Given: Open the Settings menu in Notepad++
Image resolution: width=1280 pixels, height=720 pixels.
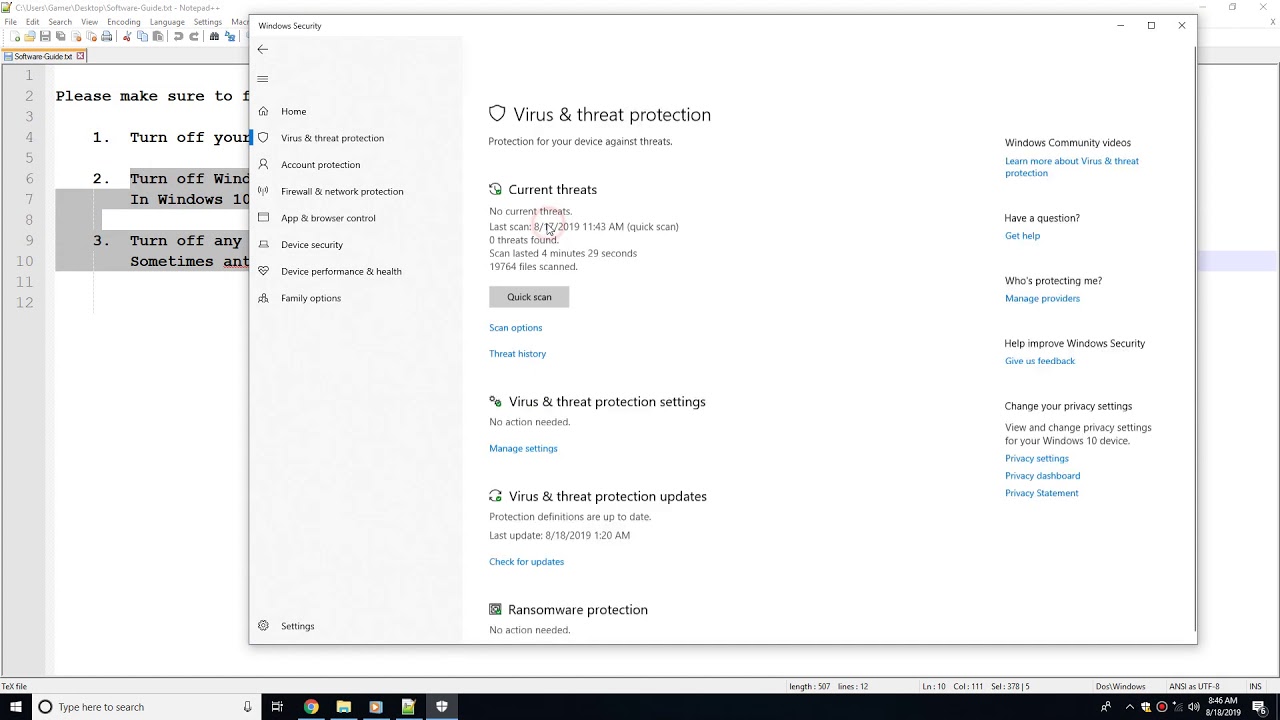Looking at the screenshot, I should (x=208, y=21).
